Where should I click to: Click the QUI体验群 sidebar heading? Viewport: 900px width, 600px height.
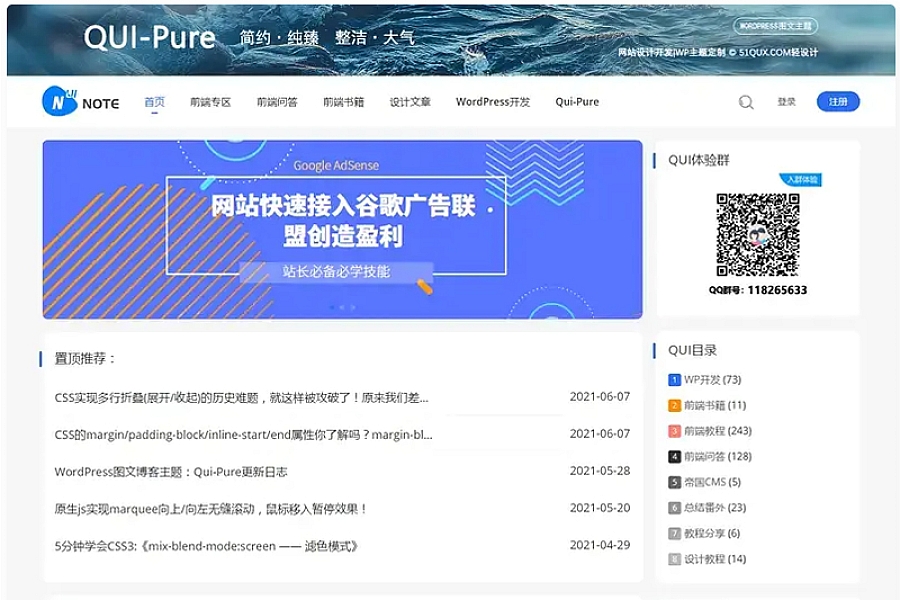point(699,160)
